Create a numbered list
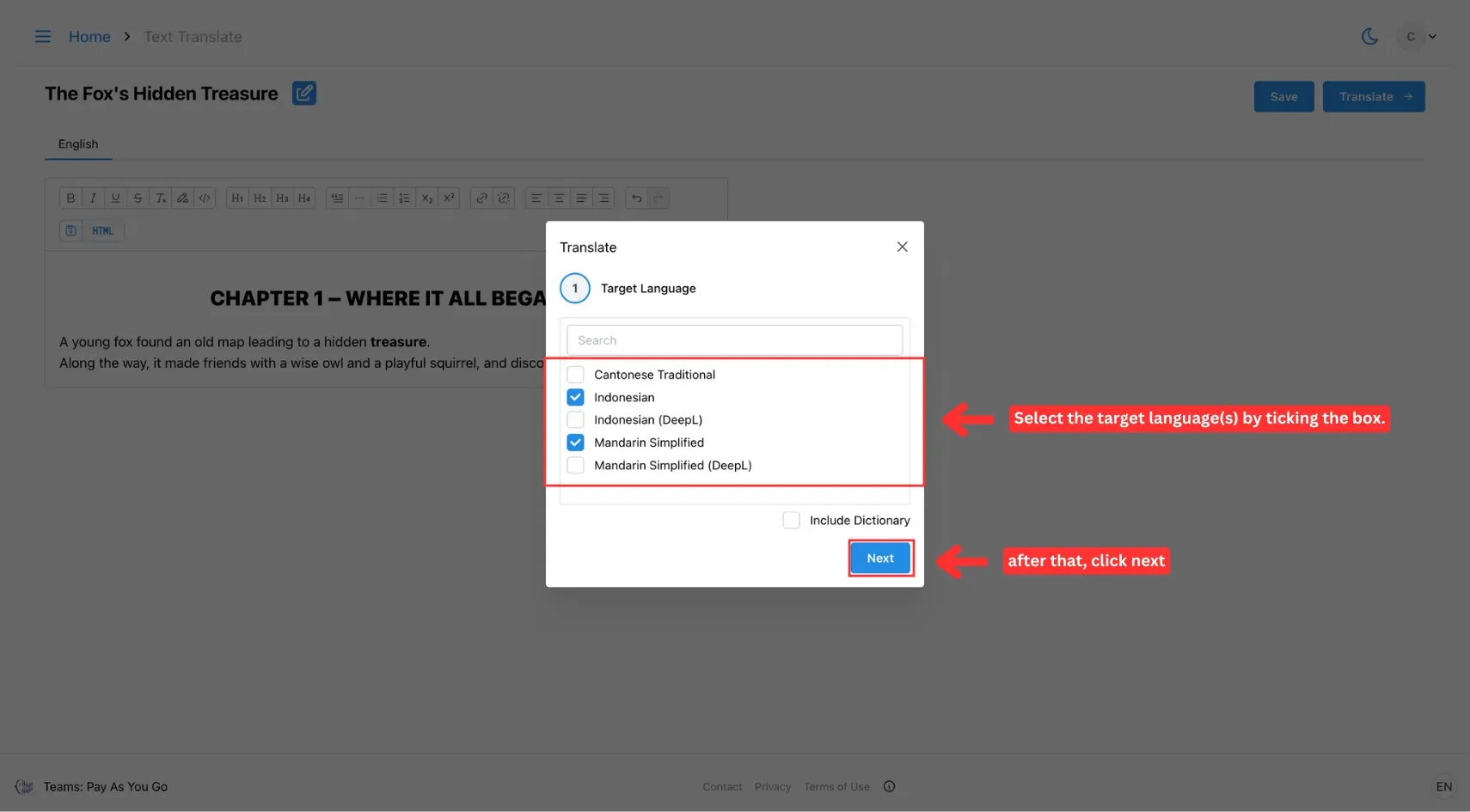 tap(404, 198)
